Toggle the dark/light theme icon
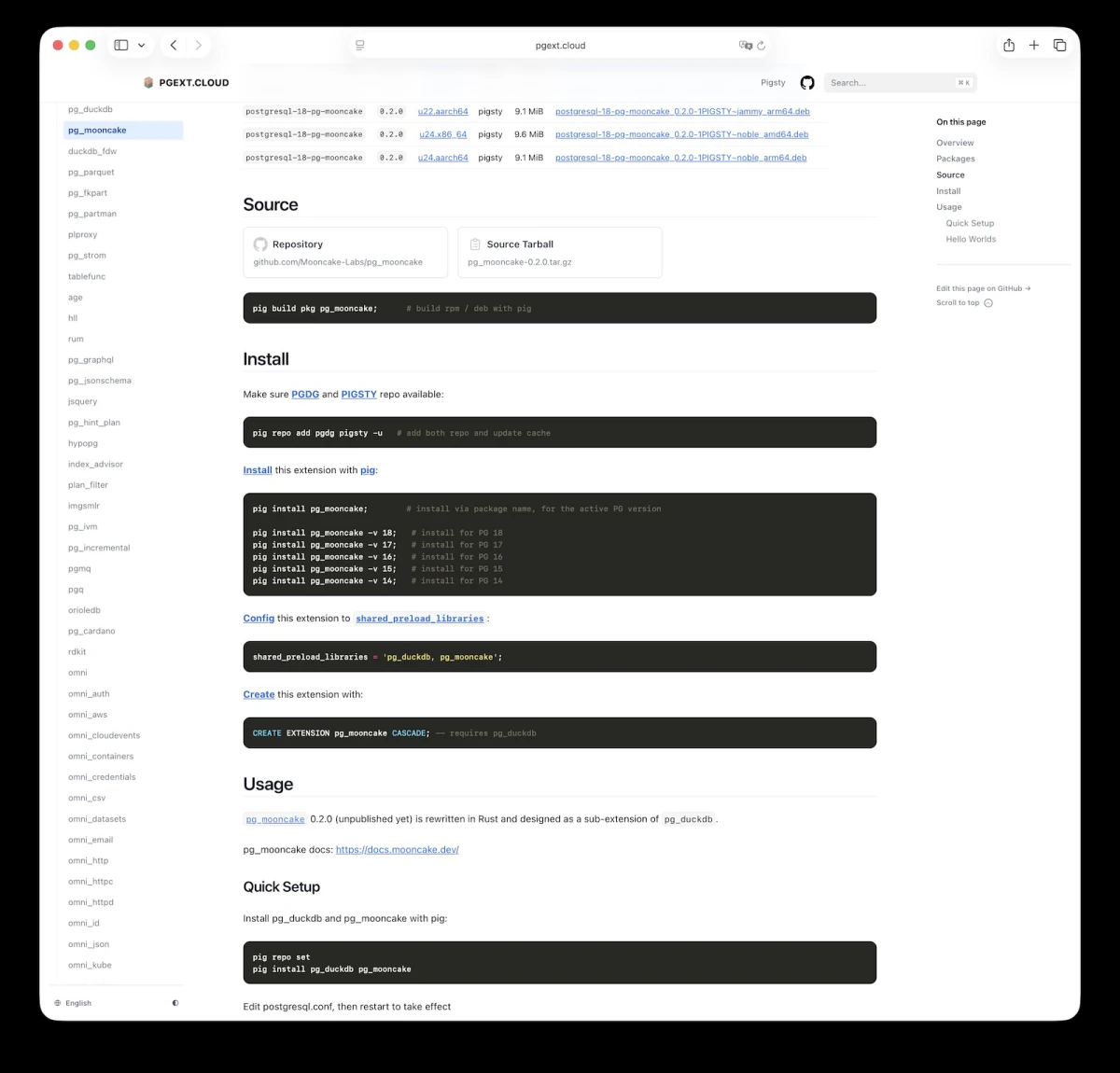1120x1073 pixels. [x=175, y=1003]
